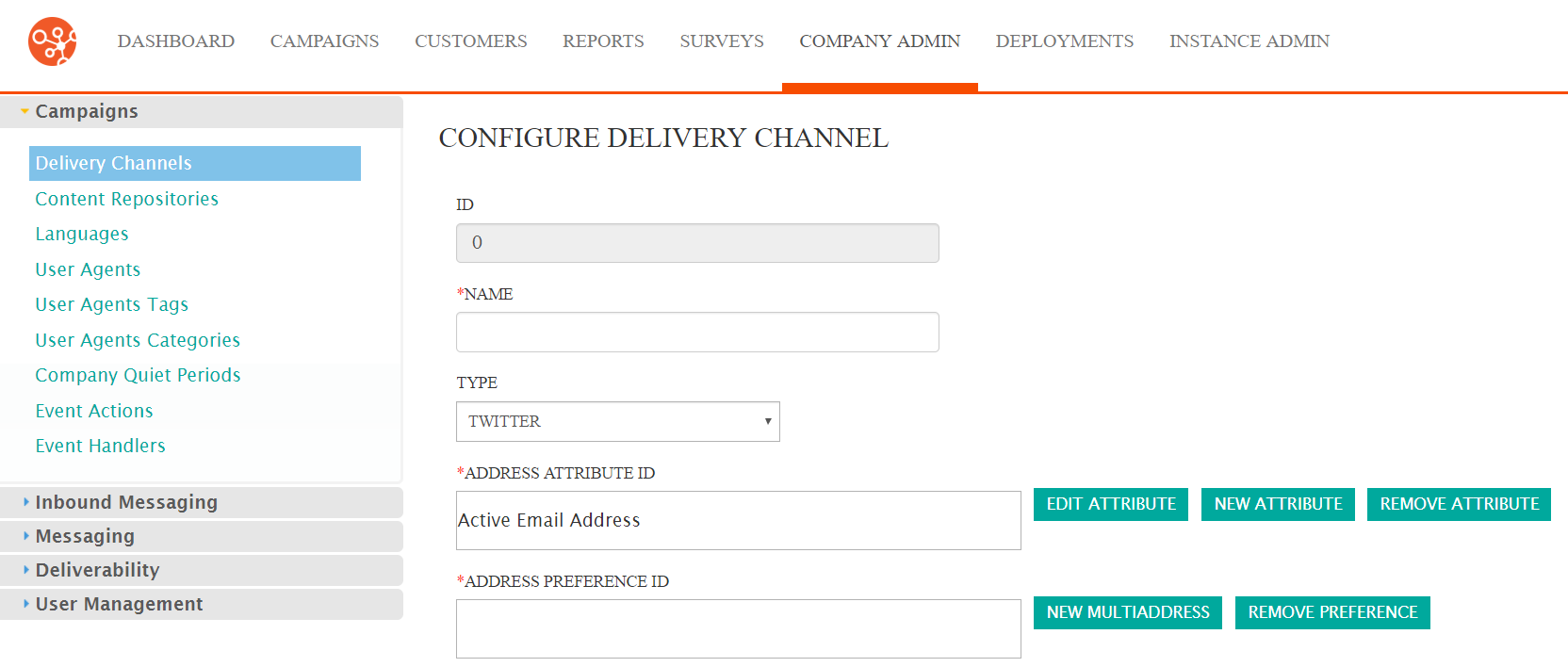This screenshot has height=667, width=1568.
Task: Select the Company Admin tab
Action: click(880, 41)
